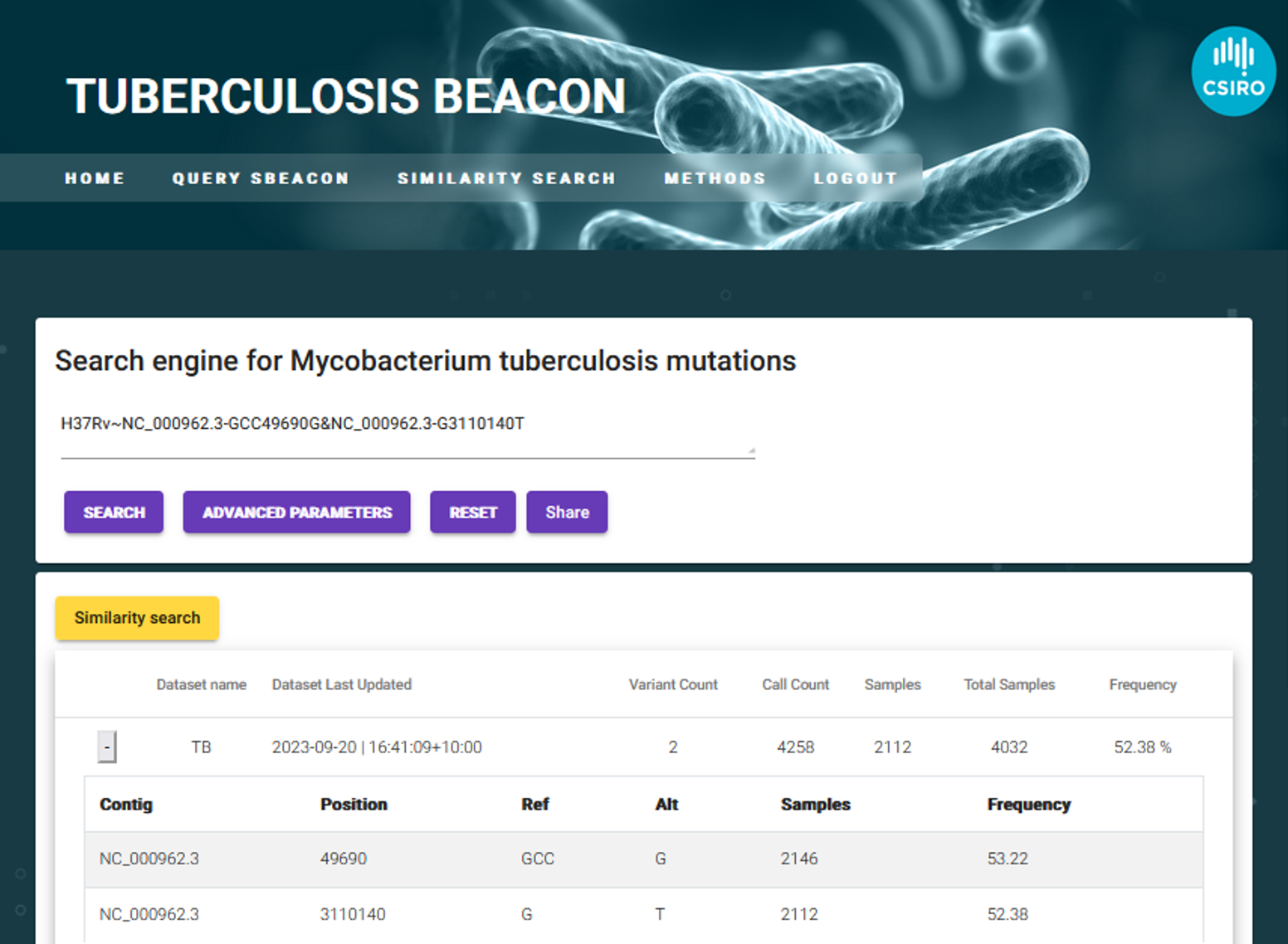The height and width of the screenshot is (944, 1288).
Task: Select the position 3110140 variant row
Action: [644, 915]
